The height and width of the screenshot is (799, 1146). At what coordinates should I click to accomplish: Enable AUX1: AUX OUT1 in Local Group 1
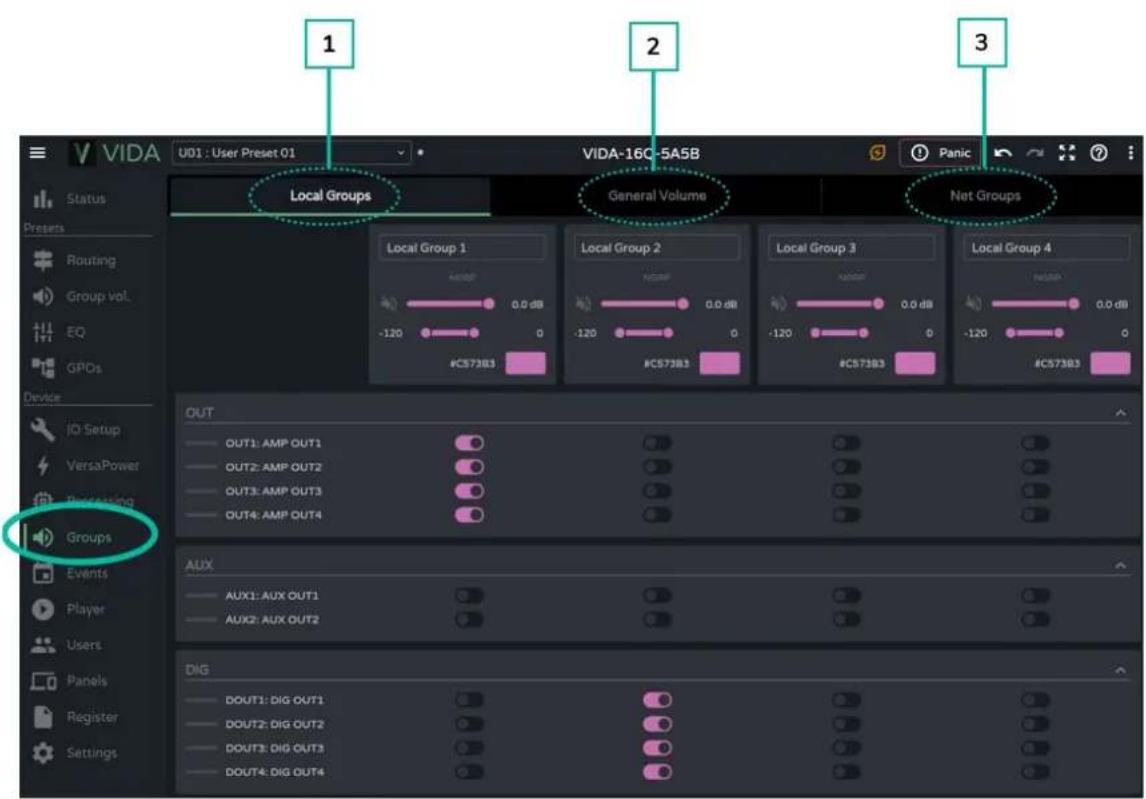pos(469,596)
